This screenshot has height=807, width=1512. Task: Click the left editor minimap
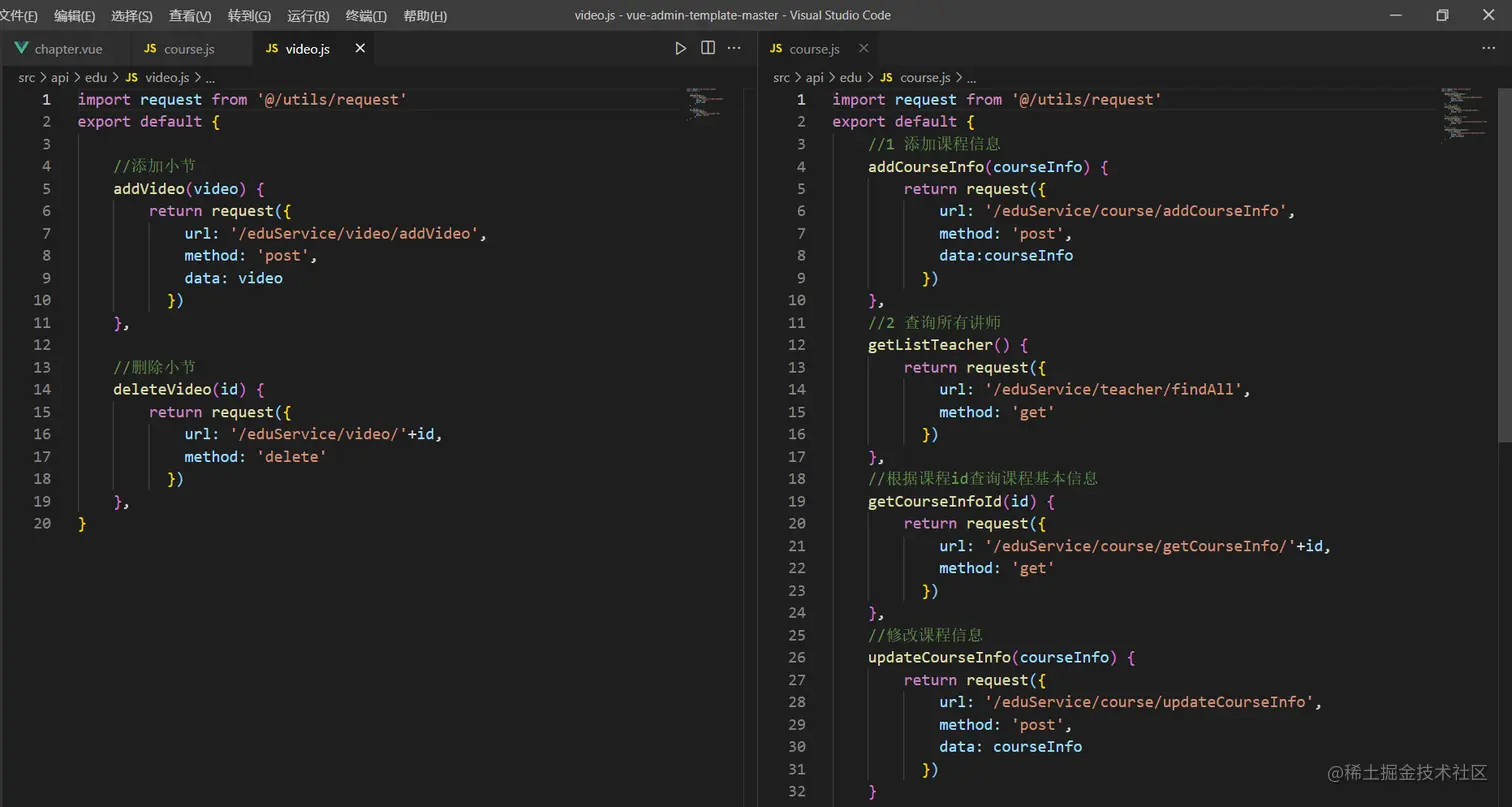[x=704, y=105]
